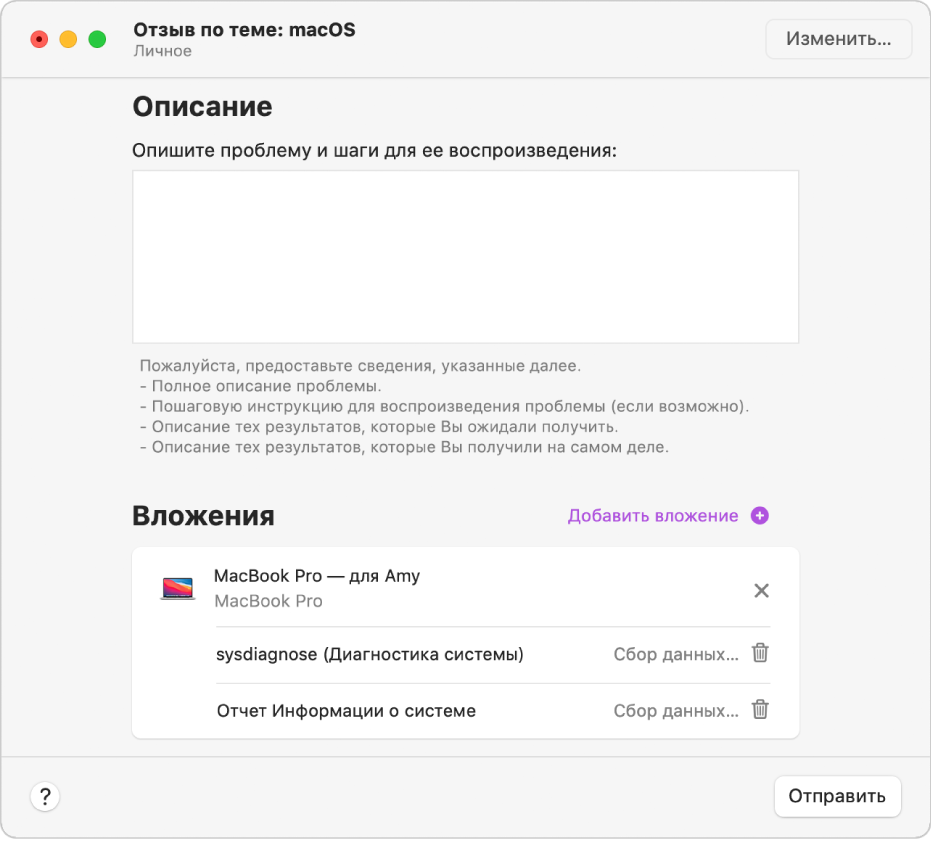Click the Вложения heading

coord(203,516)
